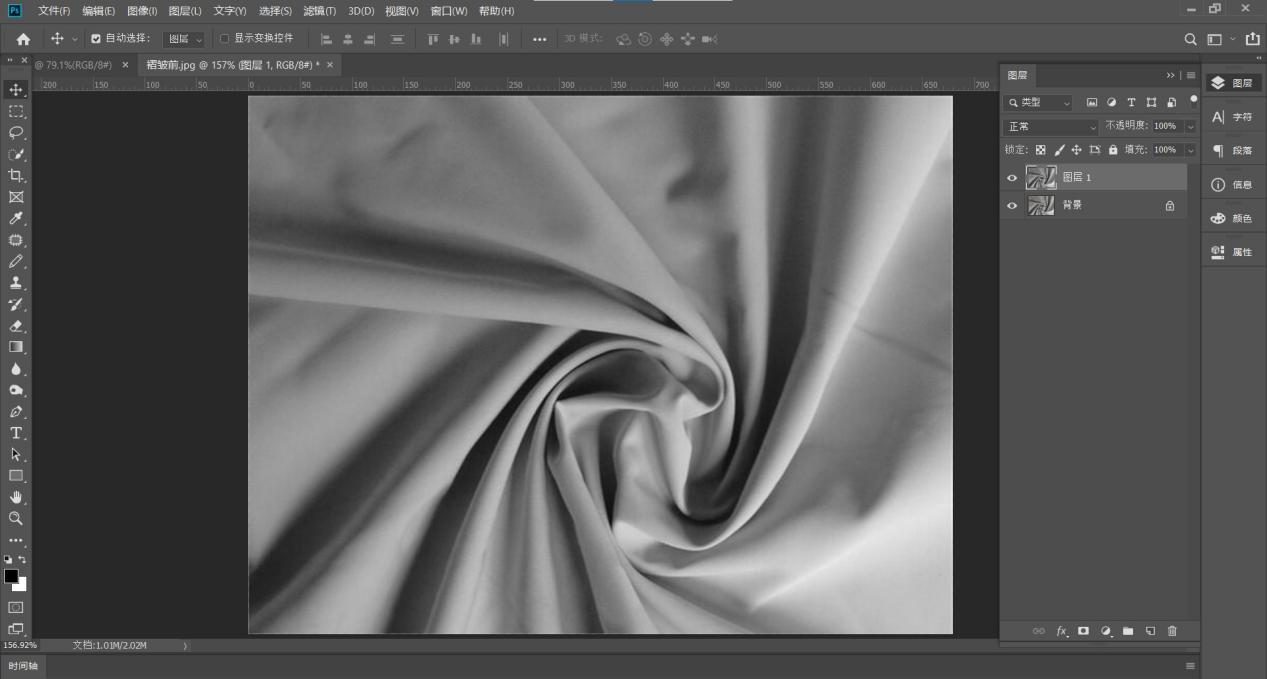
Task: Open the layer filter 类型 dropdown
Action: [x=1039, y=103]
